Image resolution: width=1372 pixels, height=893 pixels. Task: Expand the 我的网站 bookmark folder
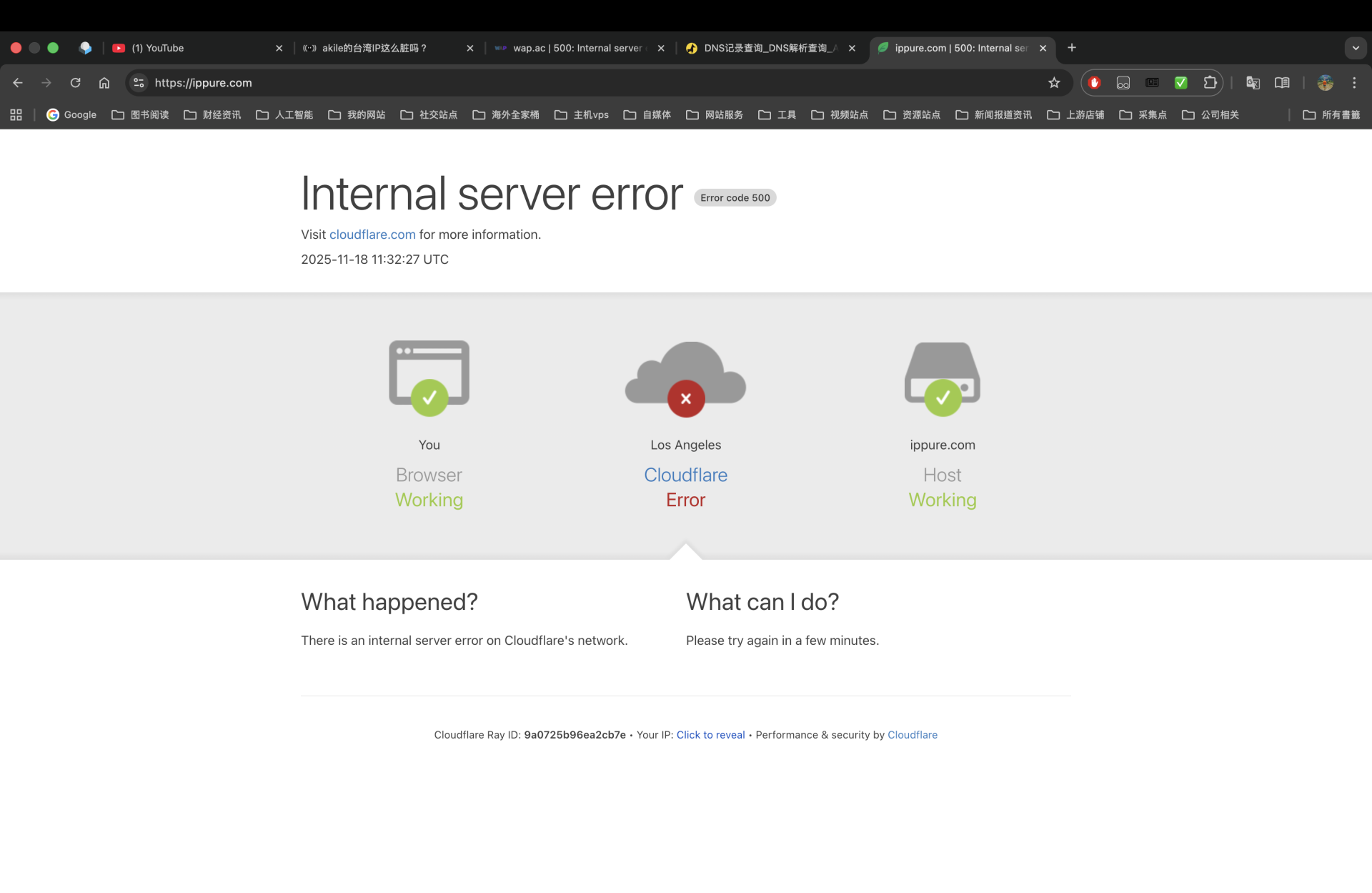point(357,114)
